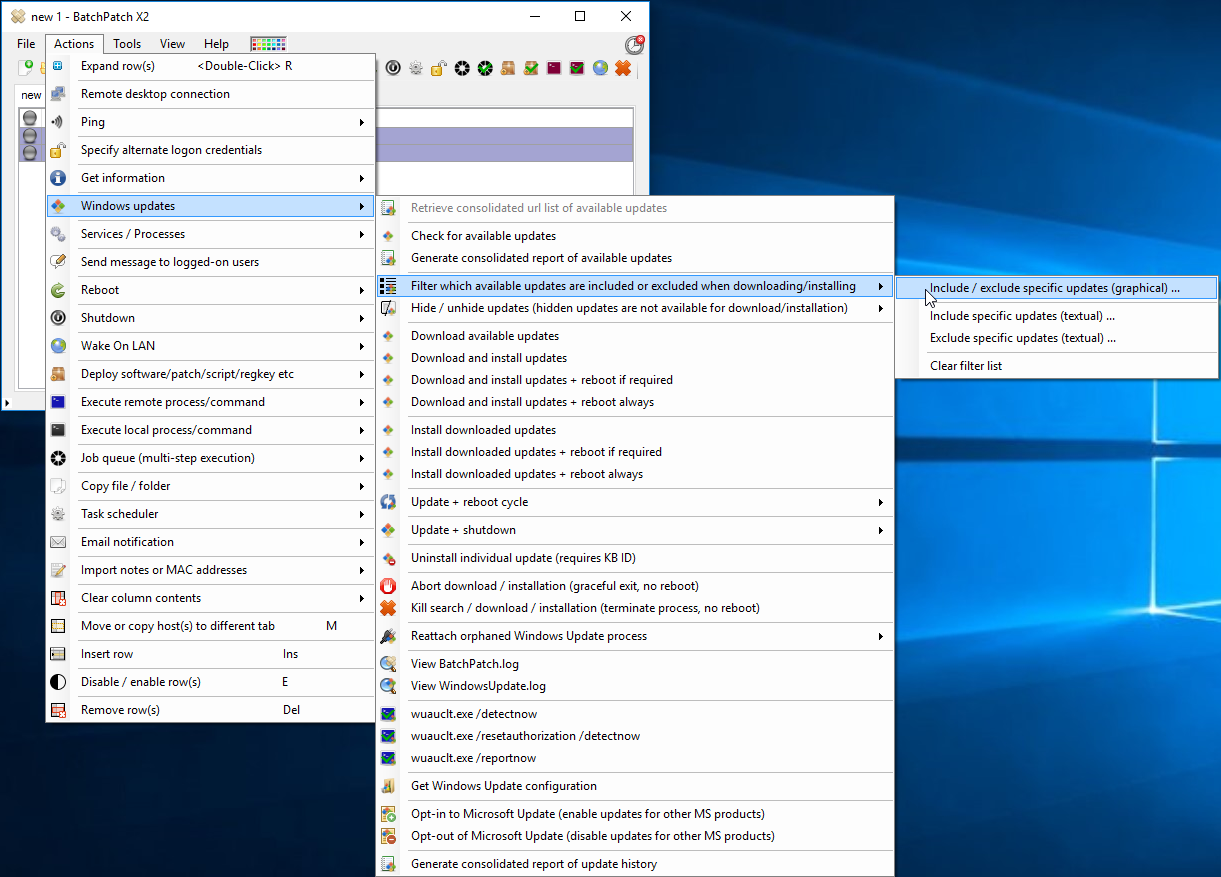Open the Help menu
The image size is (1221, 877).
click(x=217, y=44)
